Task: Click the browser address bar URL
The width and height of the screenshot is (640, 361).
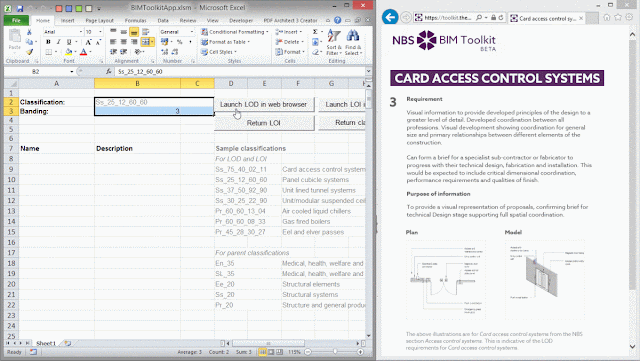Action: [x=448, y=18]
